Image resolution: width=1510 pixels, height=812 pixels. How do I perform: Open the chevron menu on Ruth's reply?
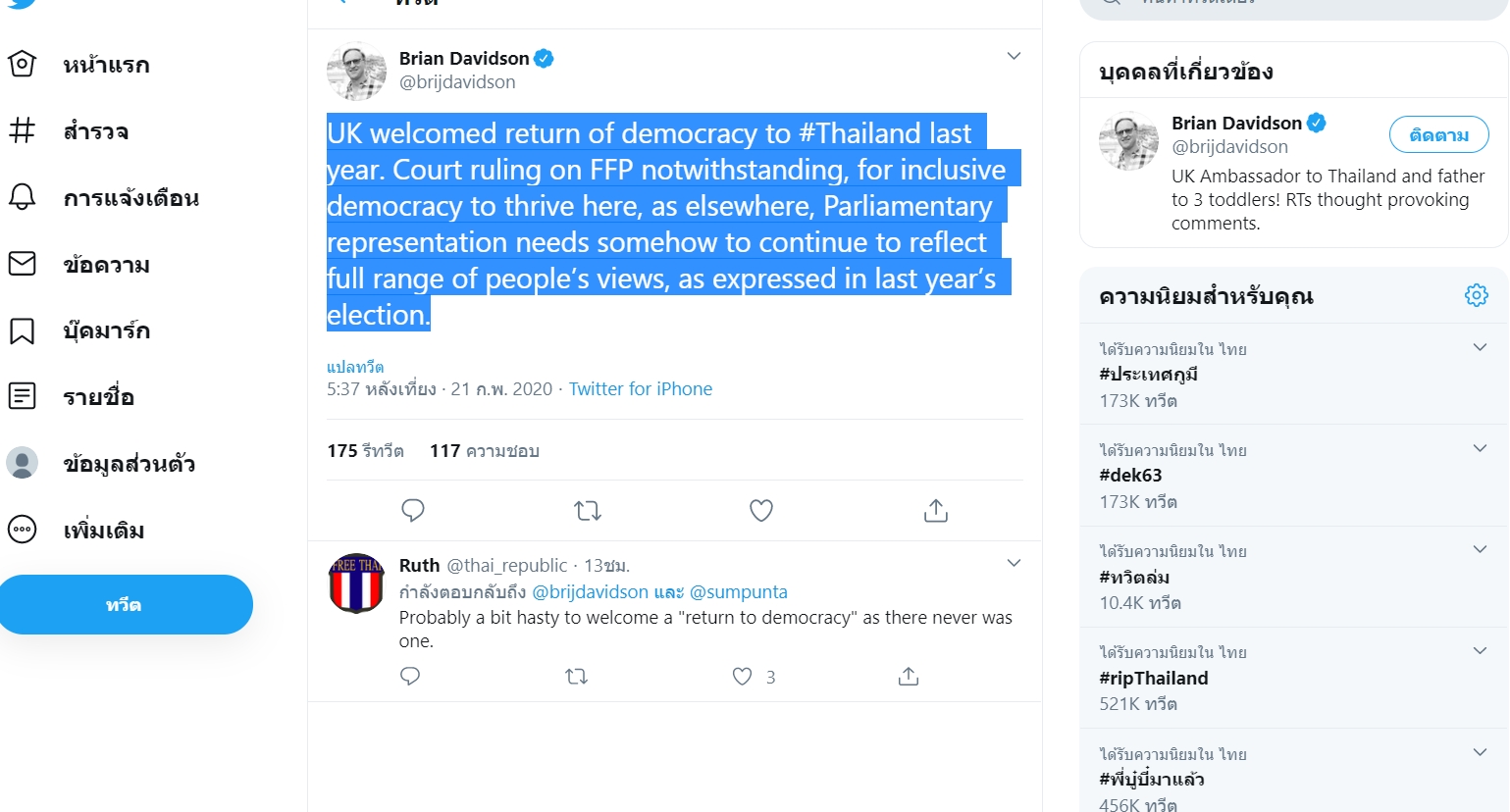point(1014,563)
